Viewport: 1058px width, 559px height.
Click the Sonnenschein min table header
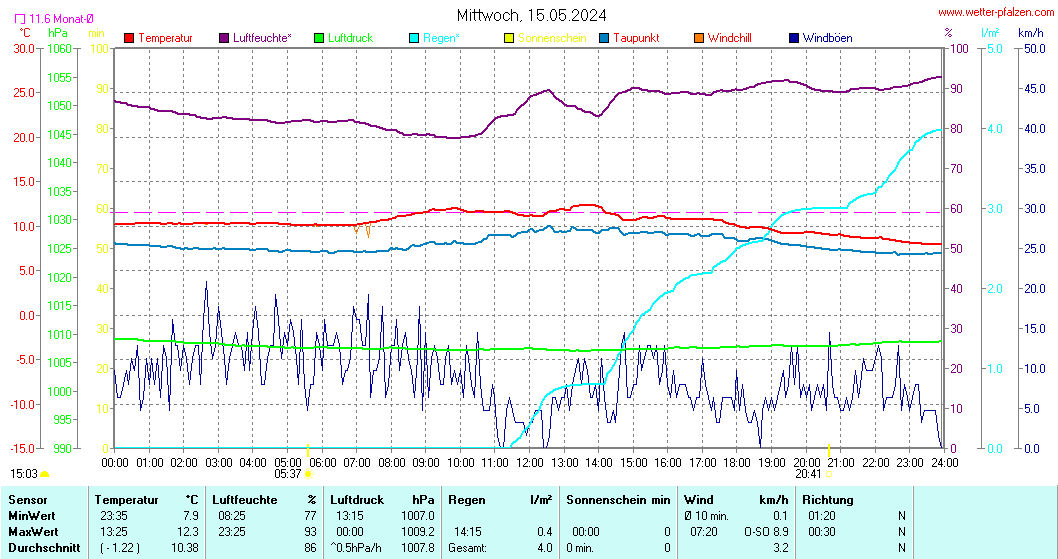pos(618,500)
